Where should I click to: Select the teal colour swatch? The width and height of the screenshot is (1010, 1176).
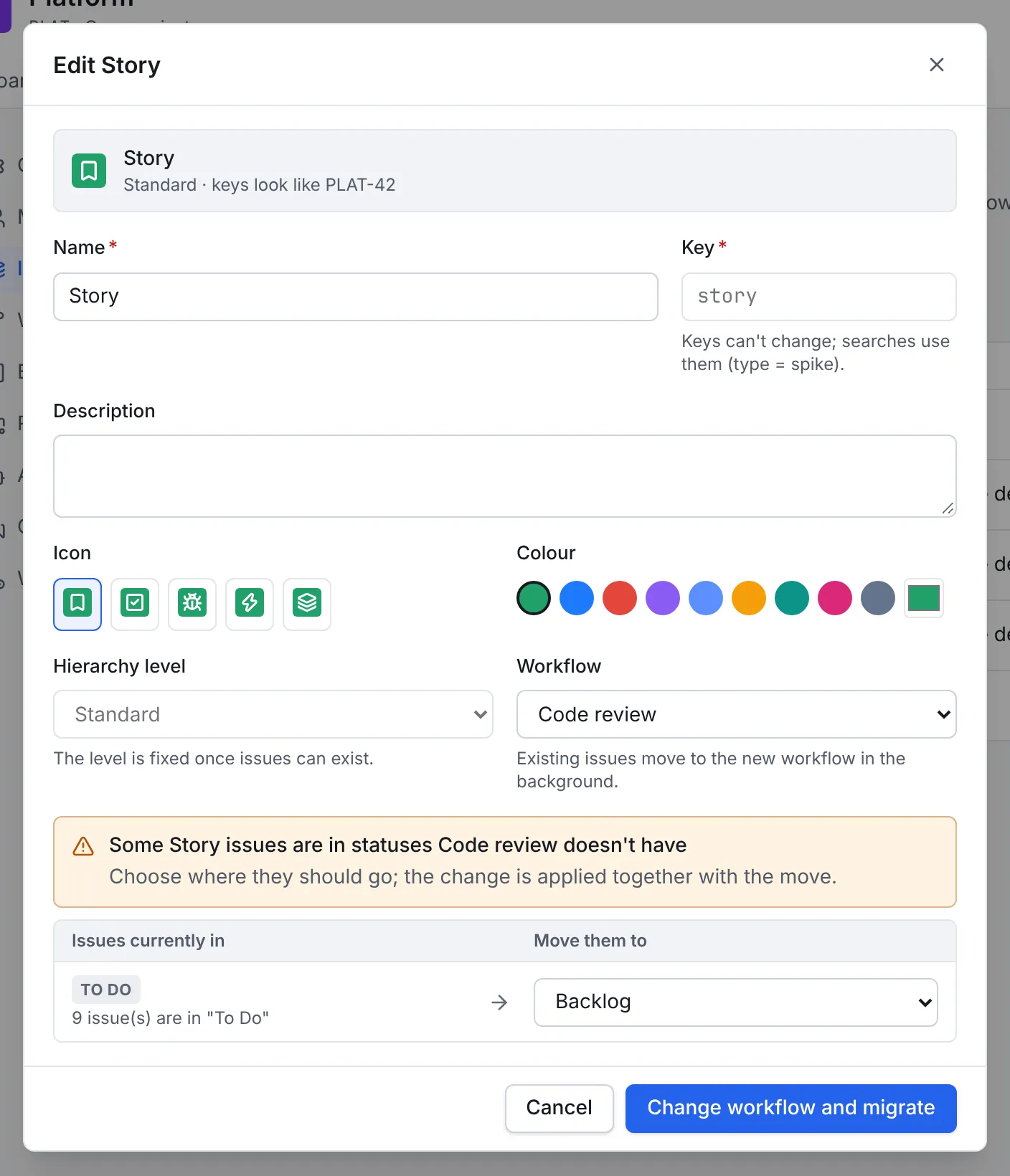tap(792, 598)
